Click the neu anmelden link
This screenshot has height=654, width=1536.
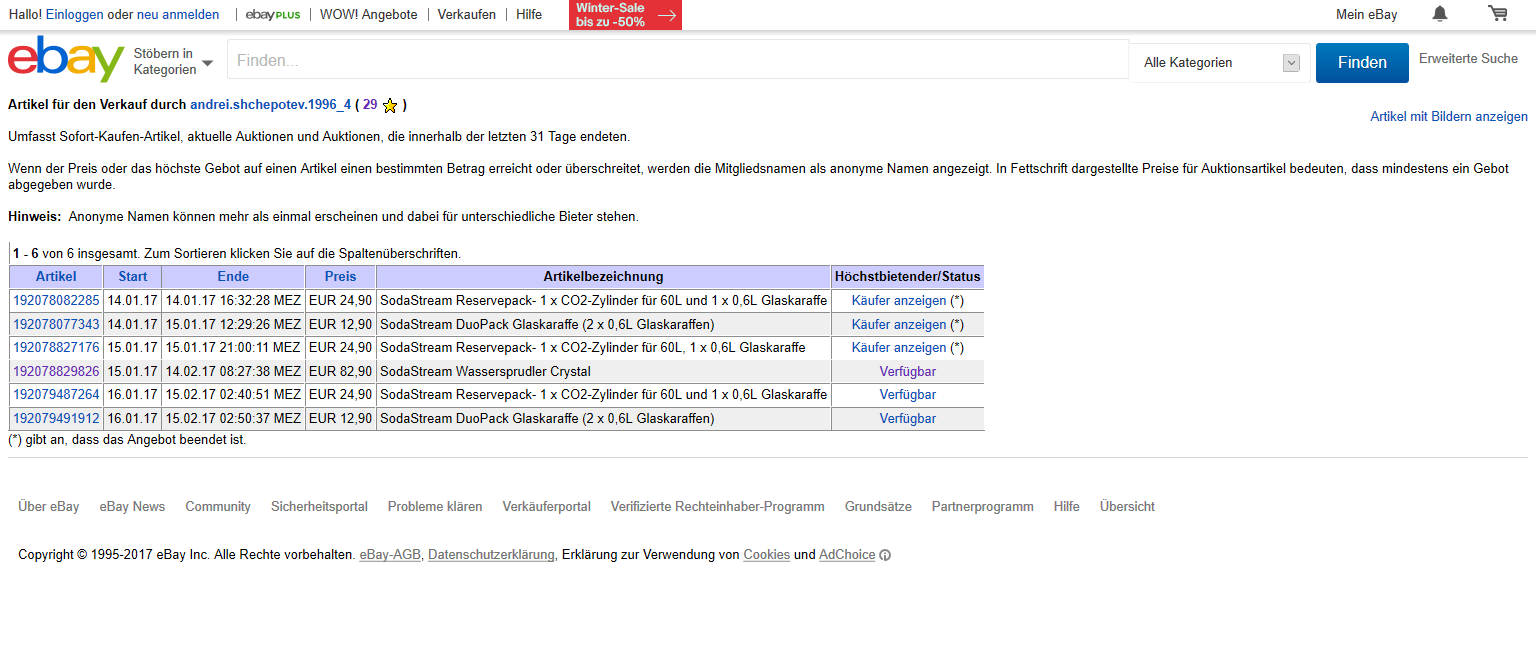178,15
